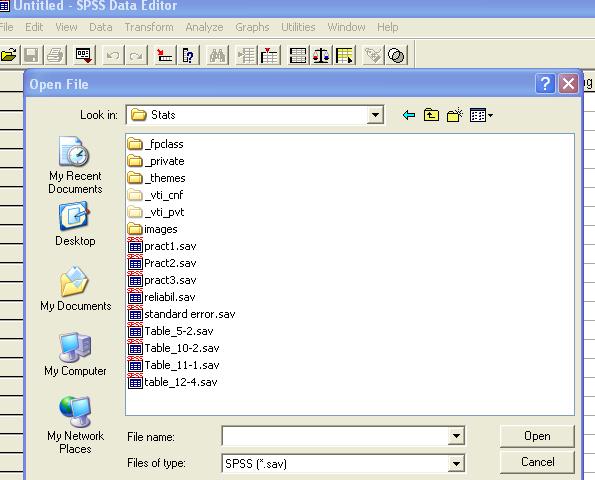
Task: Go back using the blue arrow
Action: tap(408, 115)
